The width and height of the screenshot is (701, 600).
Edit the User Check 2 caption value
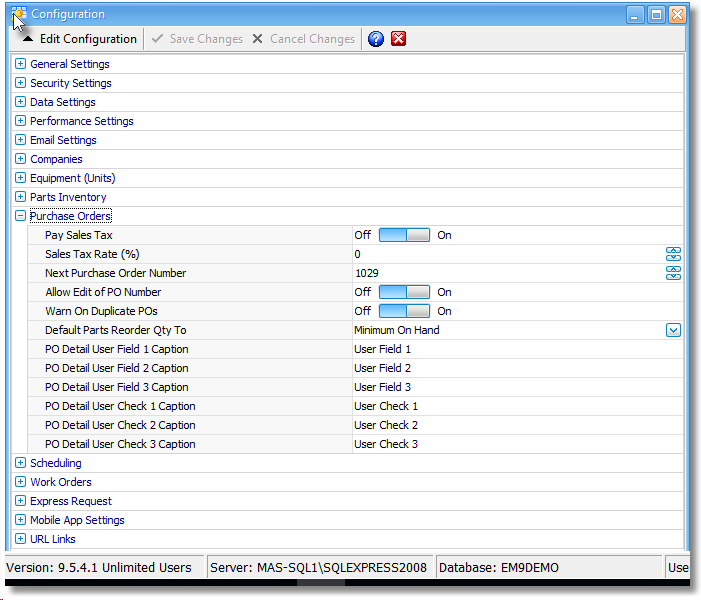517,425
